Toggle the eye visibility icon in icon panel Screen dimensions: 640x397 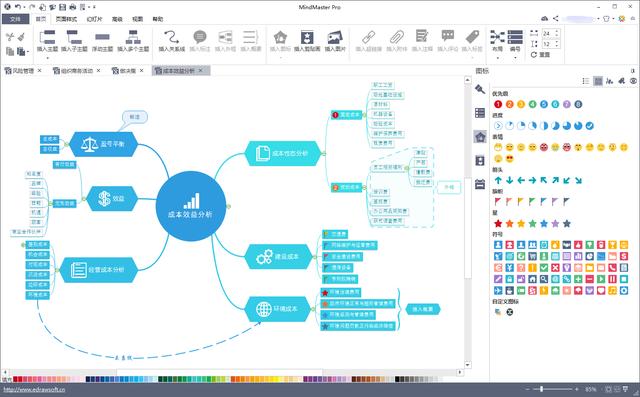coord(633,81)
